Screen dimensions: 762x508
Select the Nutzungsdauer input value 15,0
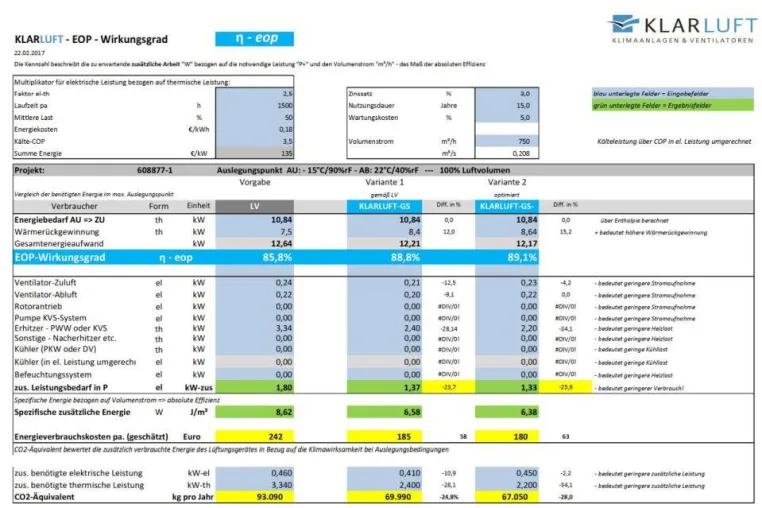pos(506,105)
